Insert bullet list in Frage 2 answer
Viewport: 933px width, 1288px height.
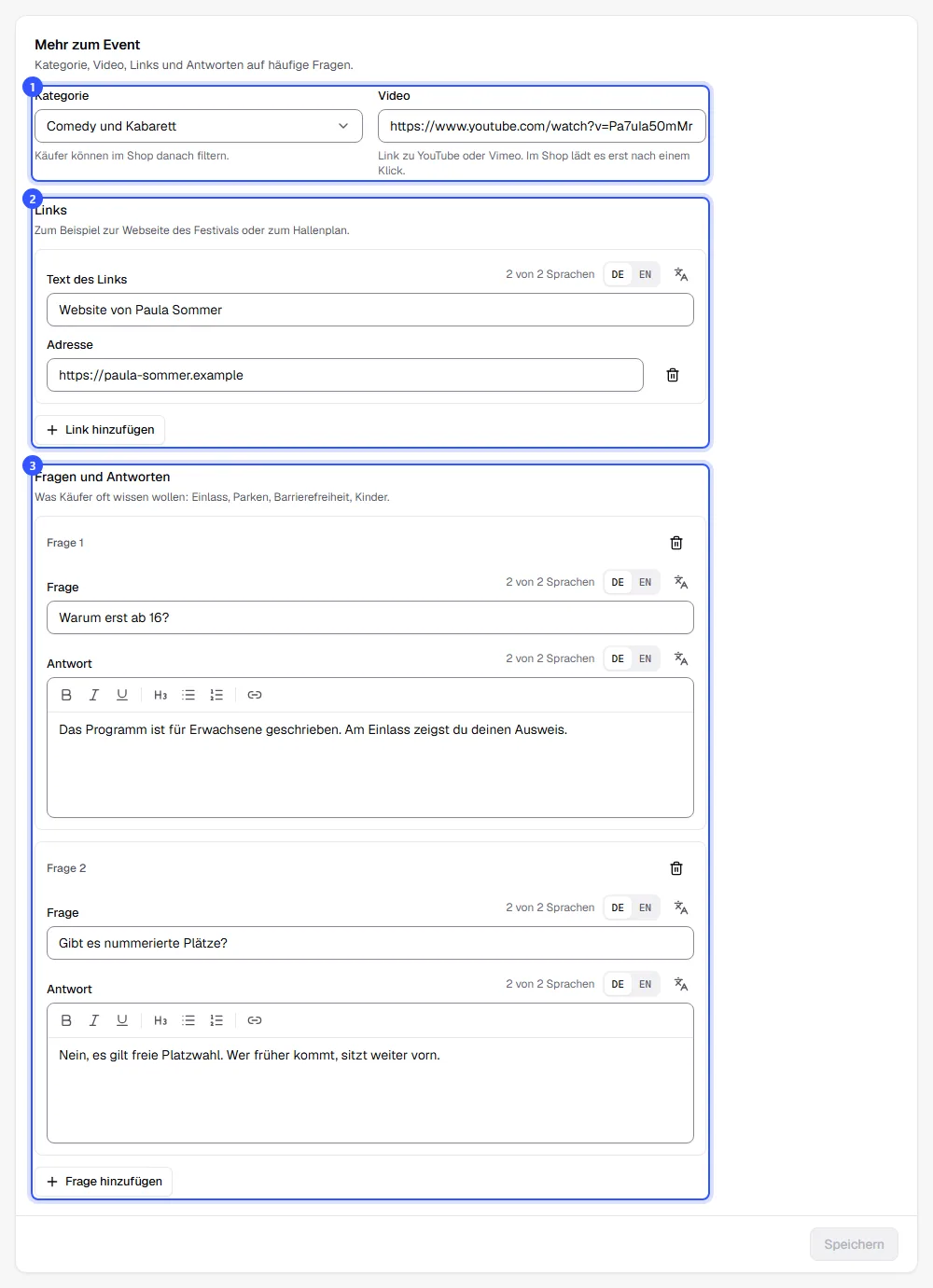tap(188, 1020)
